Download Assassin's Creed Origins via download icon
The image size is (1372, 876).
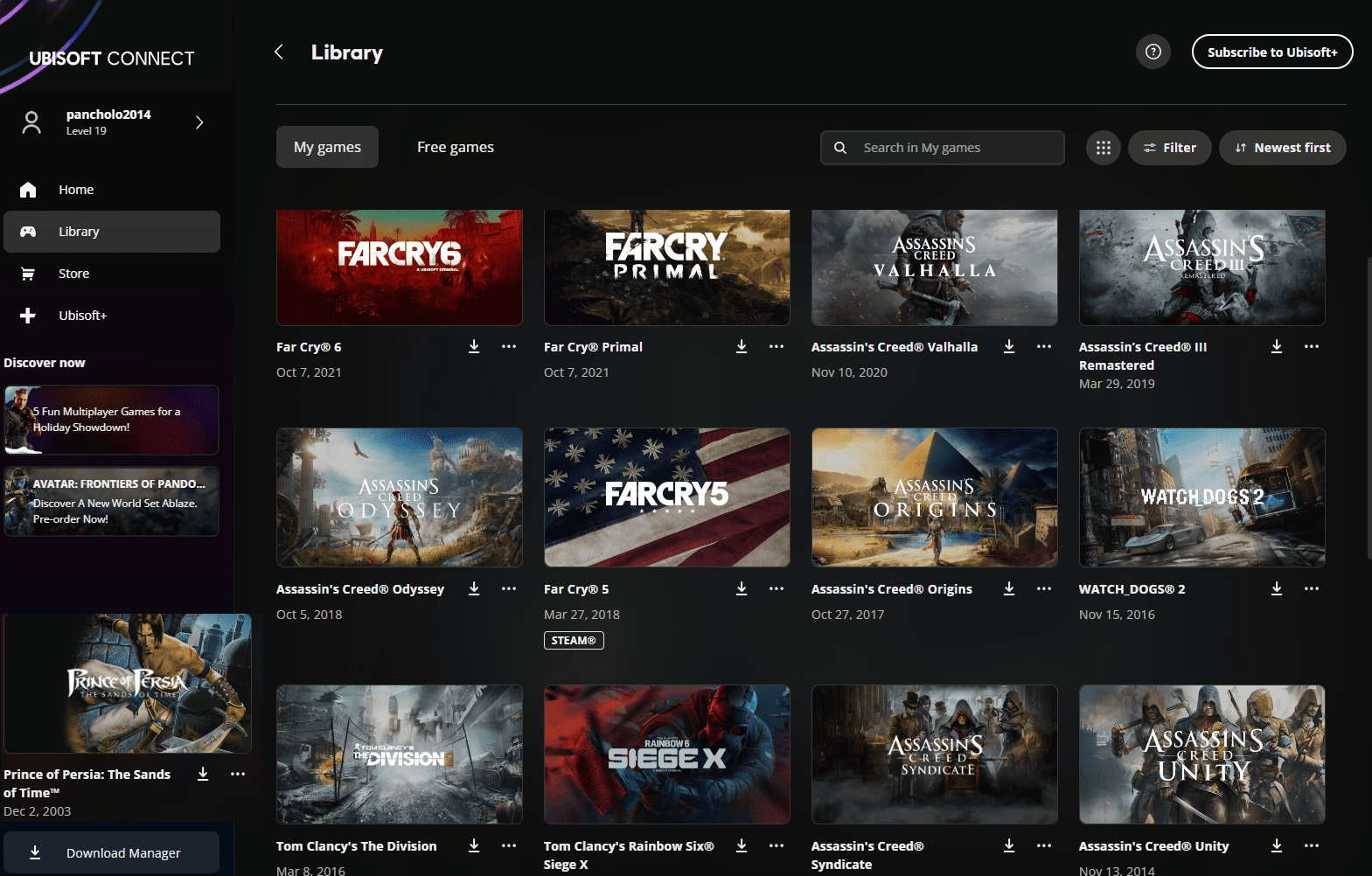pyautogui.click(x=1009, y=588)
